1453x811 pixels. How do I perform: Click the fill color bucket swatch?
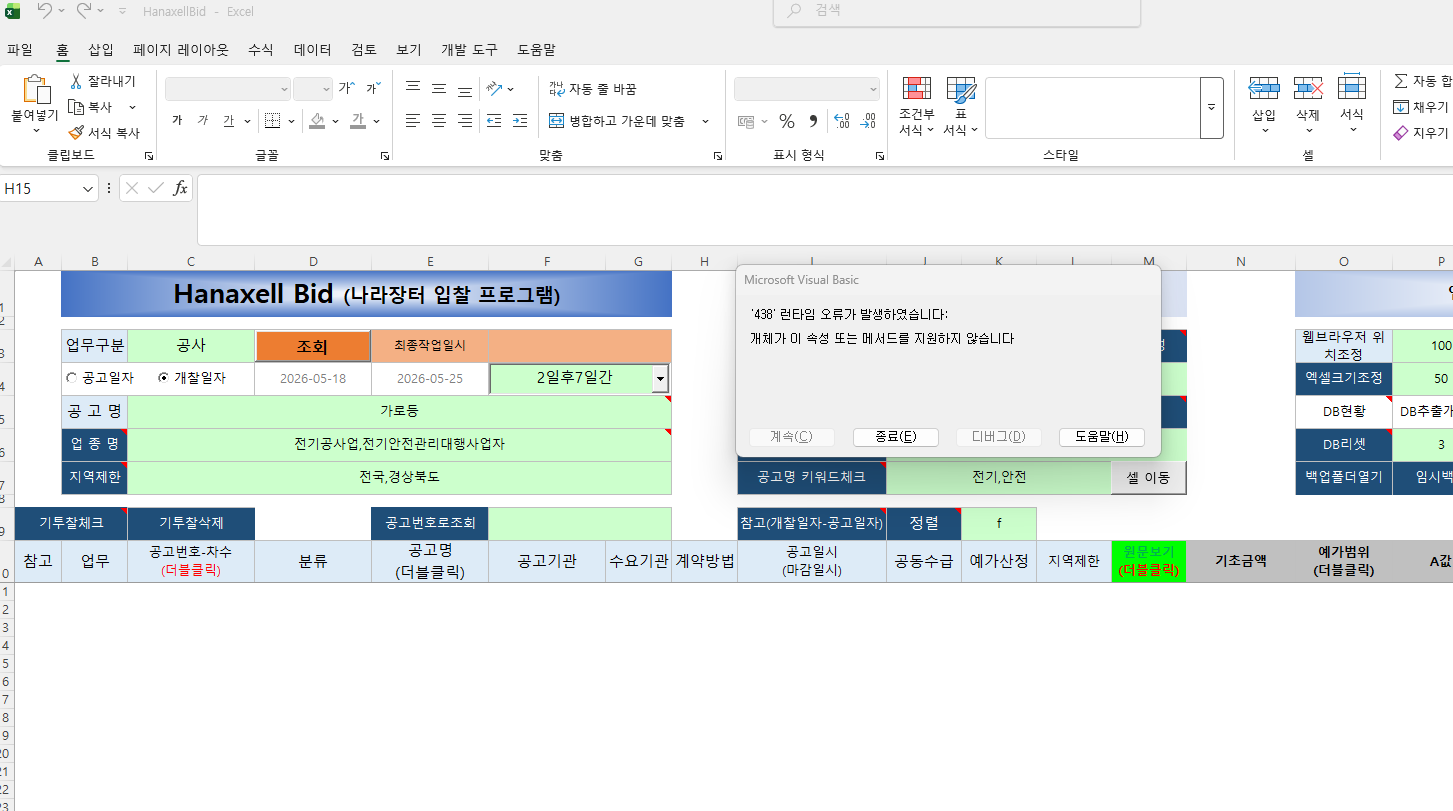(x=318, y=121)
